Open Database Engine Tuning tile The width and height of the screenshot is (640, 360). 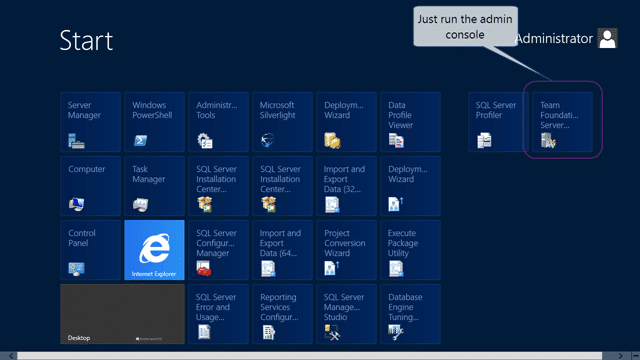[x=411, y=314]
